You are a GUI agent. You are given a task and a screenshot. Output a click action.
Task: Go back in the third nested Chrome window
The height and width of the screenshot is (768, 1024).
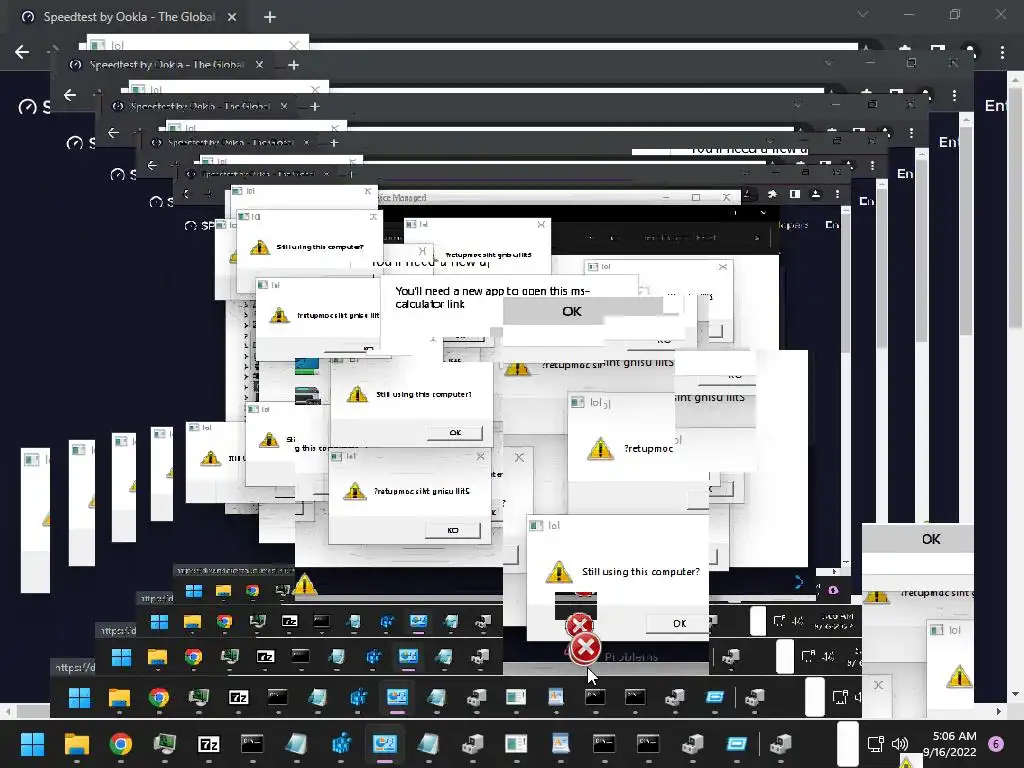tap(113, 133)
